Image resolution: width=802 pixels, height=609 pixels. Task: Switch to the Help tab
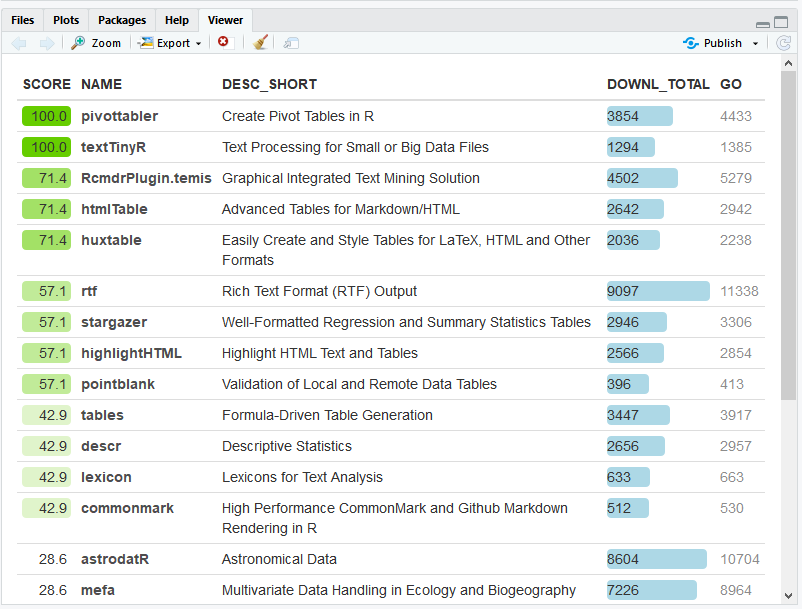click(176, 20)
